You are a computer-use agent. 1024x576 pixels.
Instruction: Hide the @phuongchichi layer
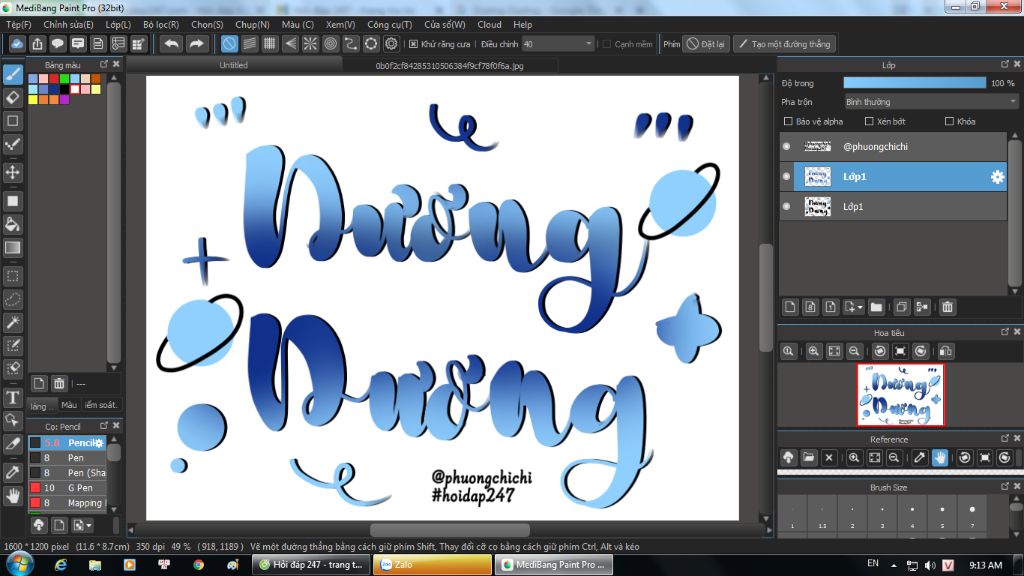(x=787, y=147)
